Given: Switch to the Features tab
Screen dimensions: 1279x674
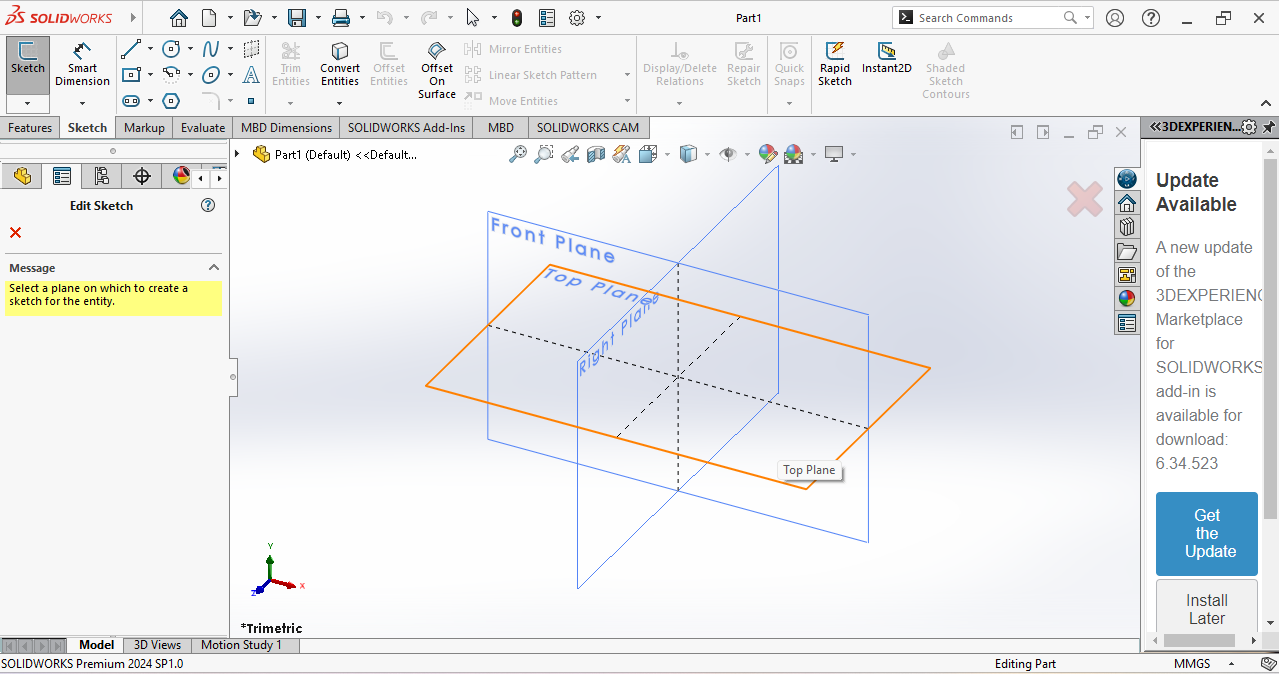Looking at the screenshot, I should (30, 127).
